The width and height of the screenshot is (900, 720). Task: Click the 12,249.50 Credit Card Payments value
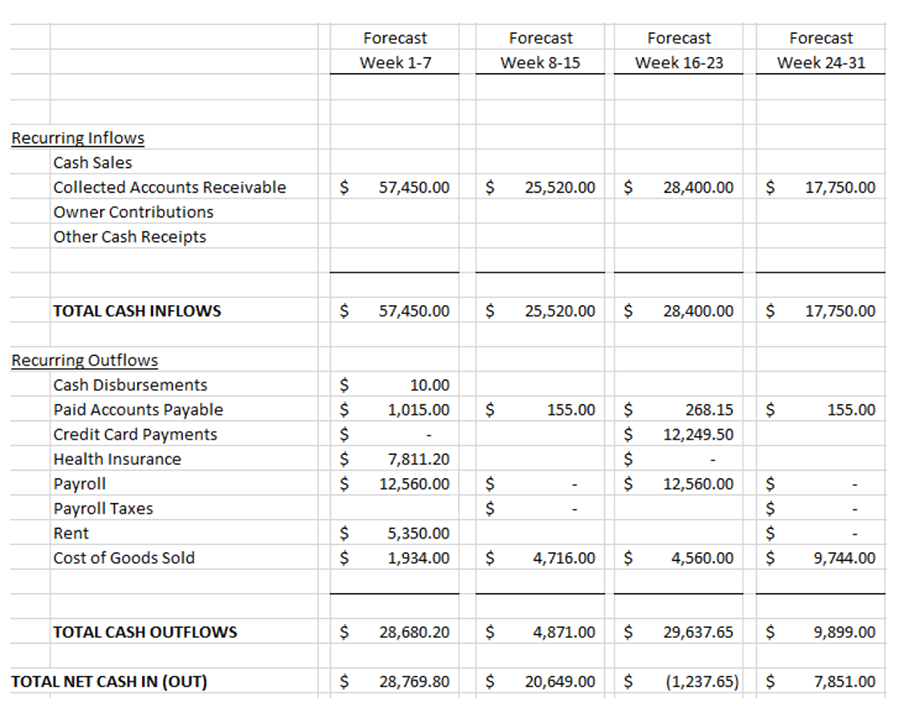(x=699, y=434)
